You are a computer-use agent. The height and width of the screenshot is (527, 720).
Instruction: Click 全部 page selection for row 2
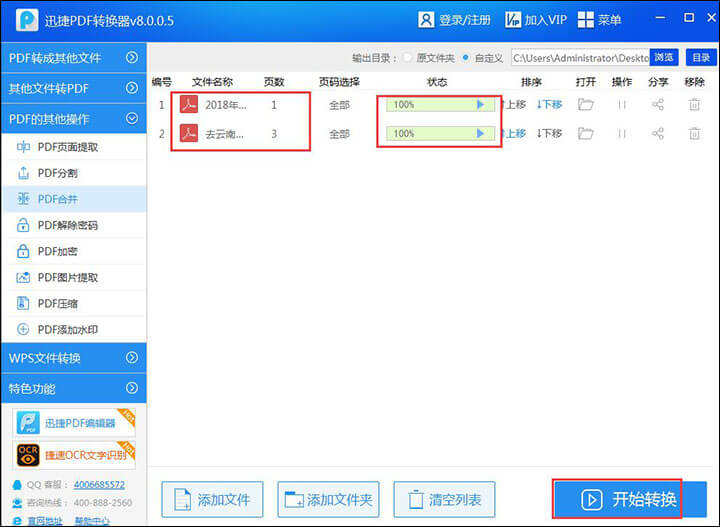point(339,134)
